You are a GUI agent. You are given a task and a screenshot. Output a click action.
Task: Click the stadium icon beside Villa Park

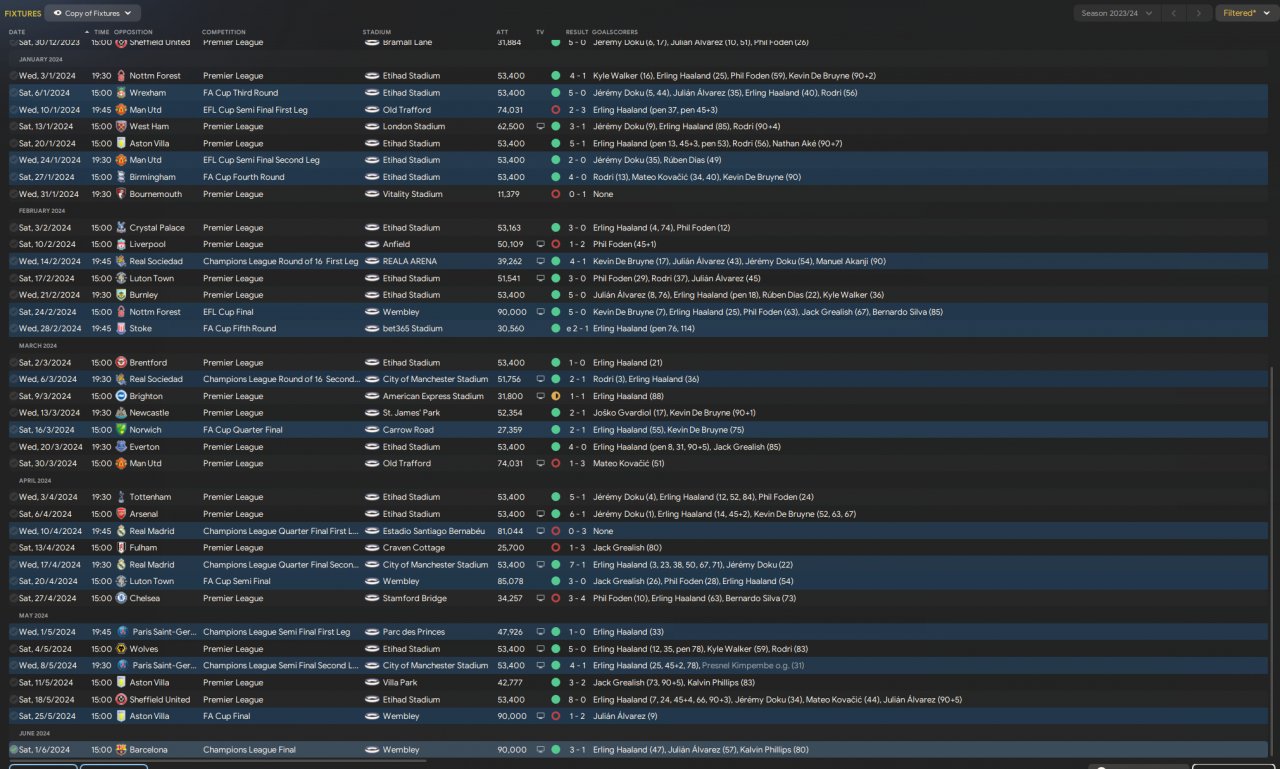click(x=372, y=683)
